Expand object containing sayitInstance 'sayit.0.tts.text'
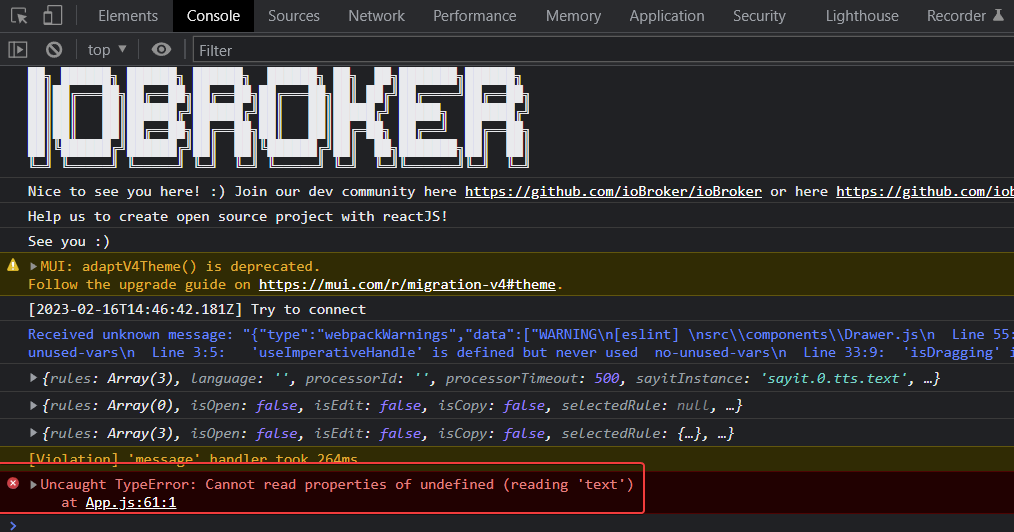Image resolution: width=1014 pixels, height=532 pixels. 33,378
